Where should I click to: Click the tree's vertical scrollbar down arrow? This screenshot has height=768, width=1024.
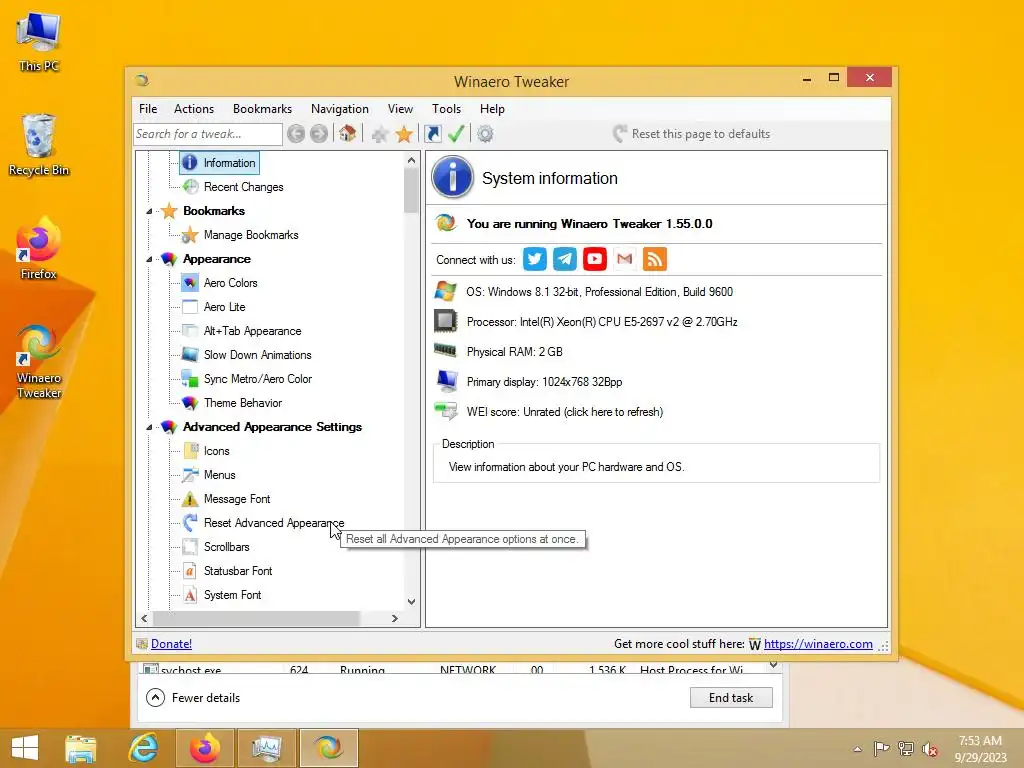[411, 601]
